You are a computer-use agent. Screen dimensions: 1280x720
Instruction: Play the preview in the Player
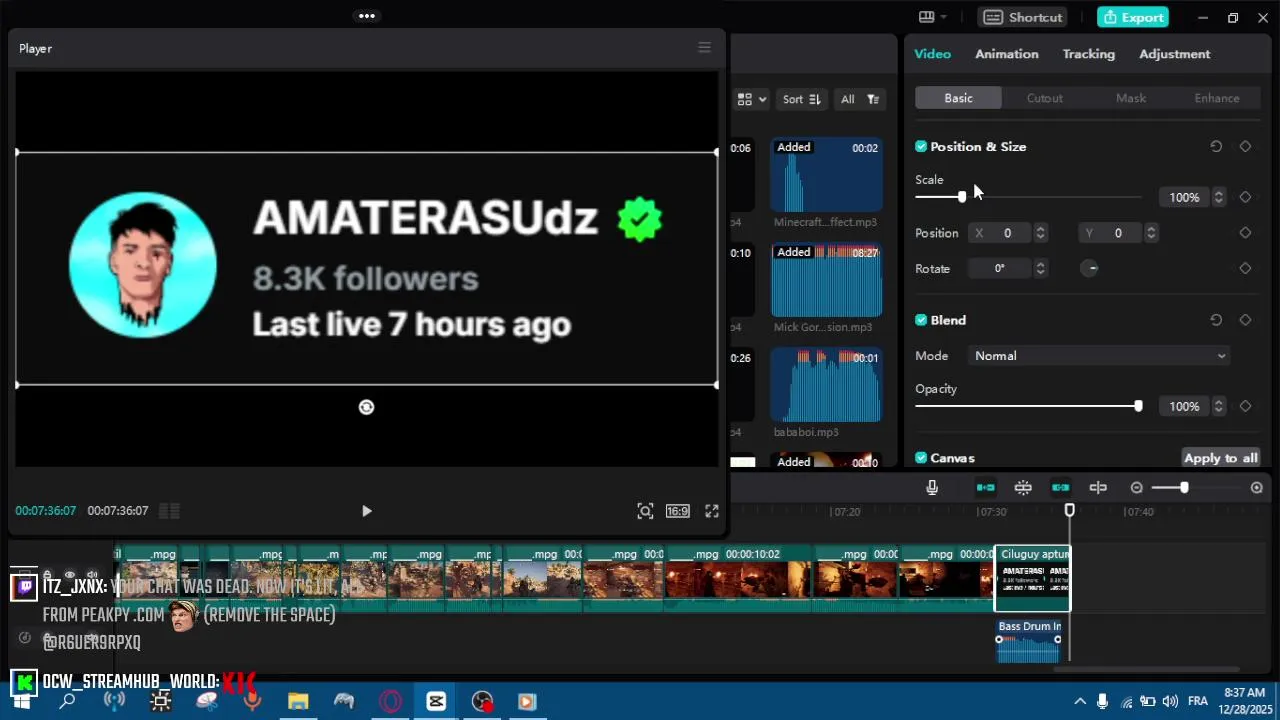tap(366, 511)
